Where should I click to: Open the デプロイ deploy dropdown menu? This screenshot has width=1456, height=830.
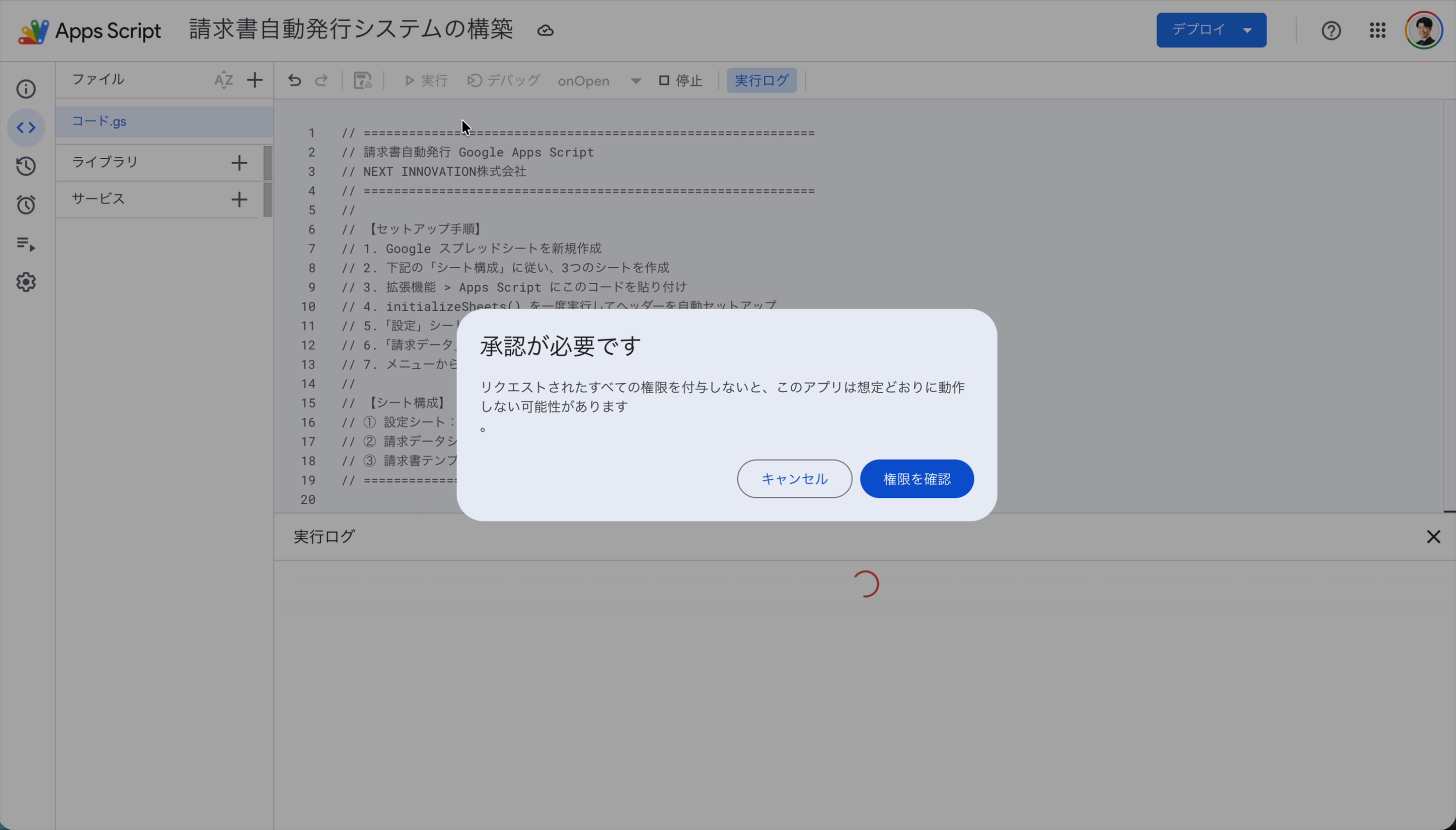[1210, 29]
